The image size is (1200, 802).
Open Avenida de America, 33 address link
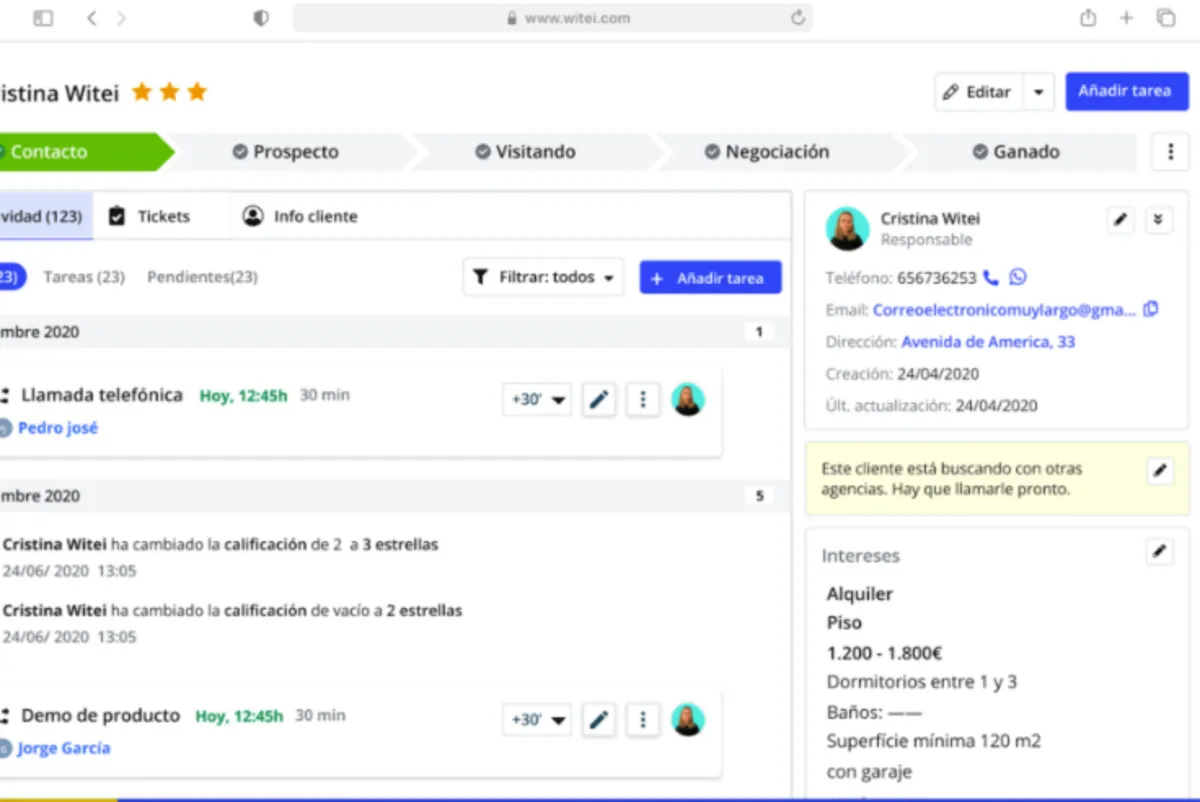tap(988, 342)
